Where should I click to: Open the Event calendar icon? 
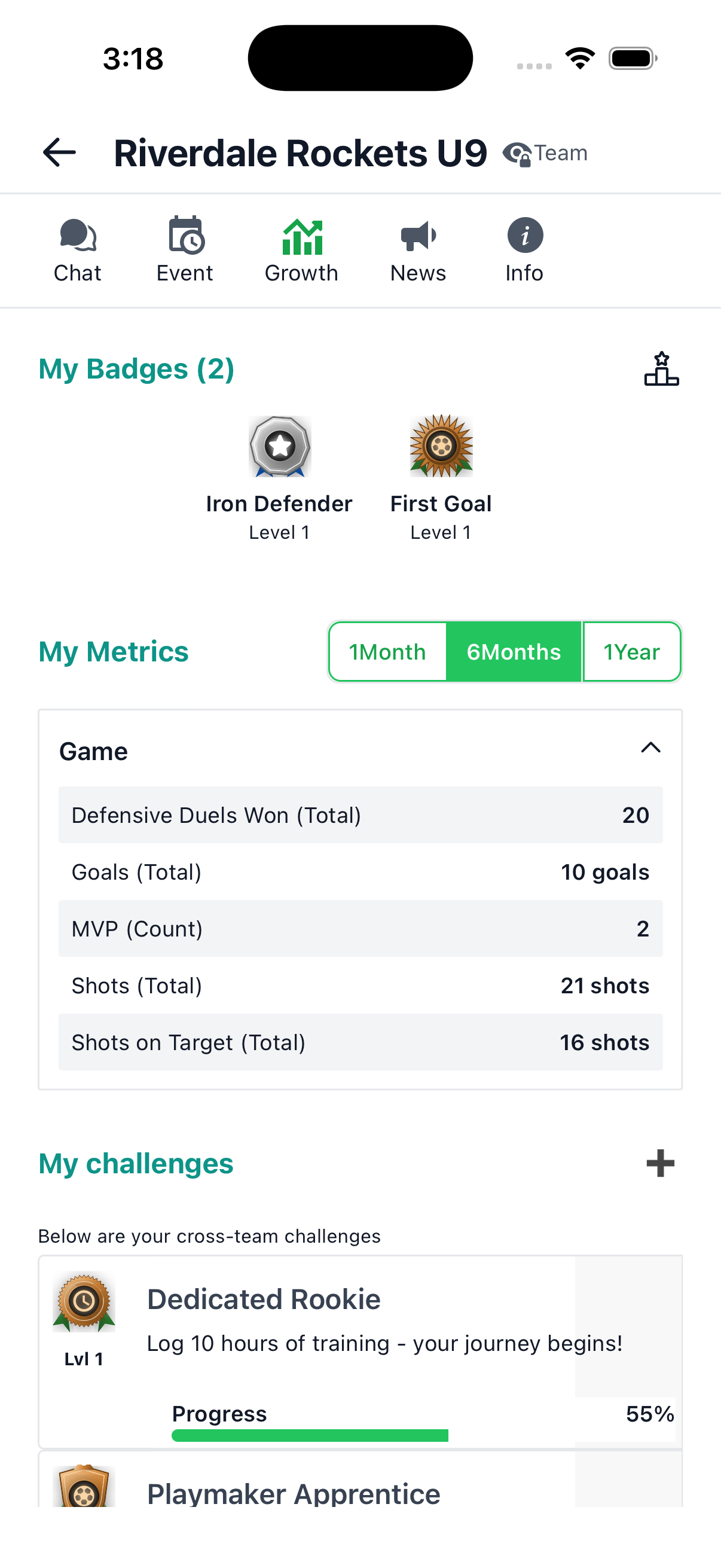(185, 236)
